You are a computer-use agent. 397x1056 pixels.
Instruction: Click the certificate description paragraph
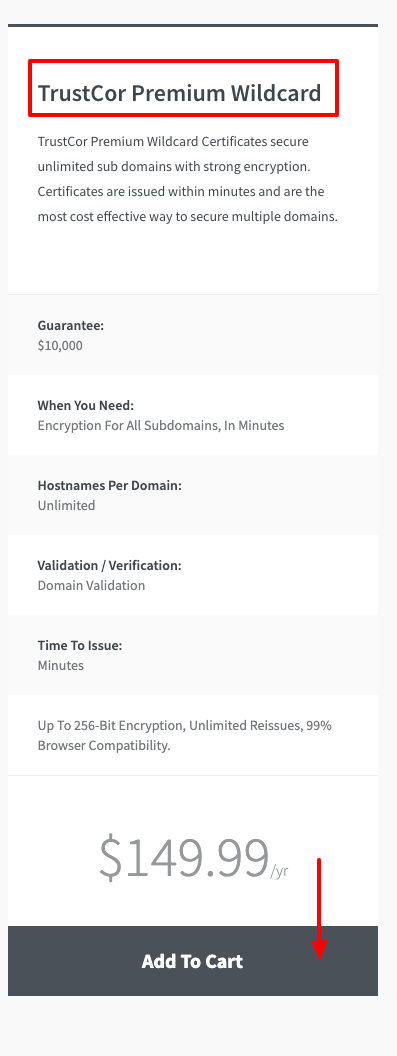[187, 179]
